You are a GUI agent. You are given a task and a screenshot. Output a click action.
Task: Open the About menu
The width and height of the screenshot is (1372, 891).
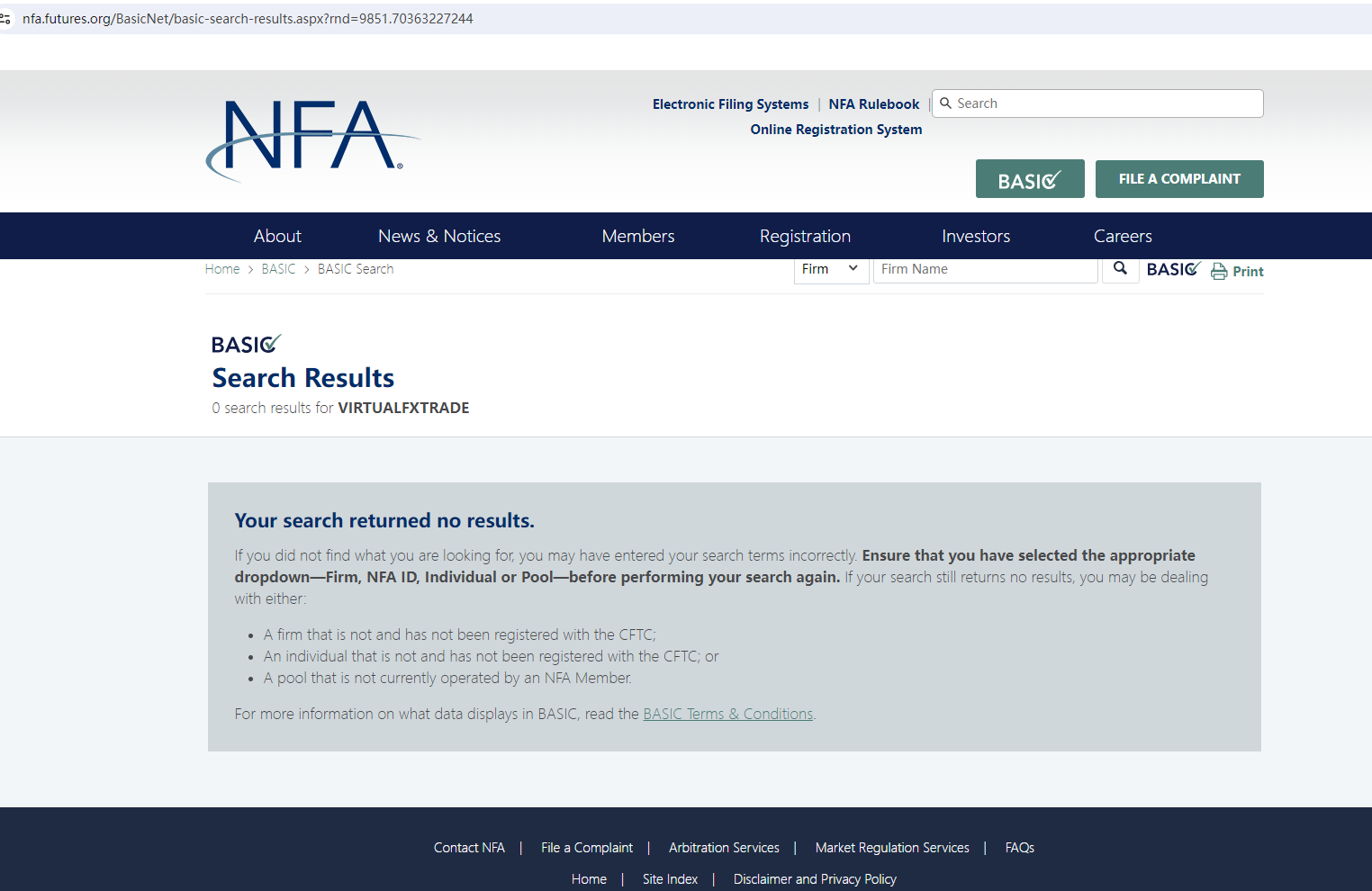click(x=277, y=236)
